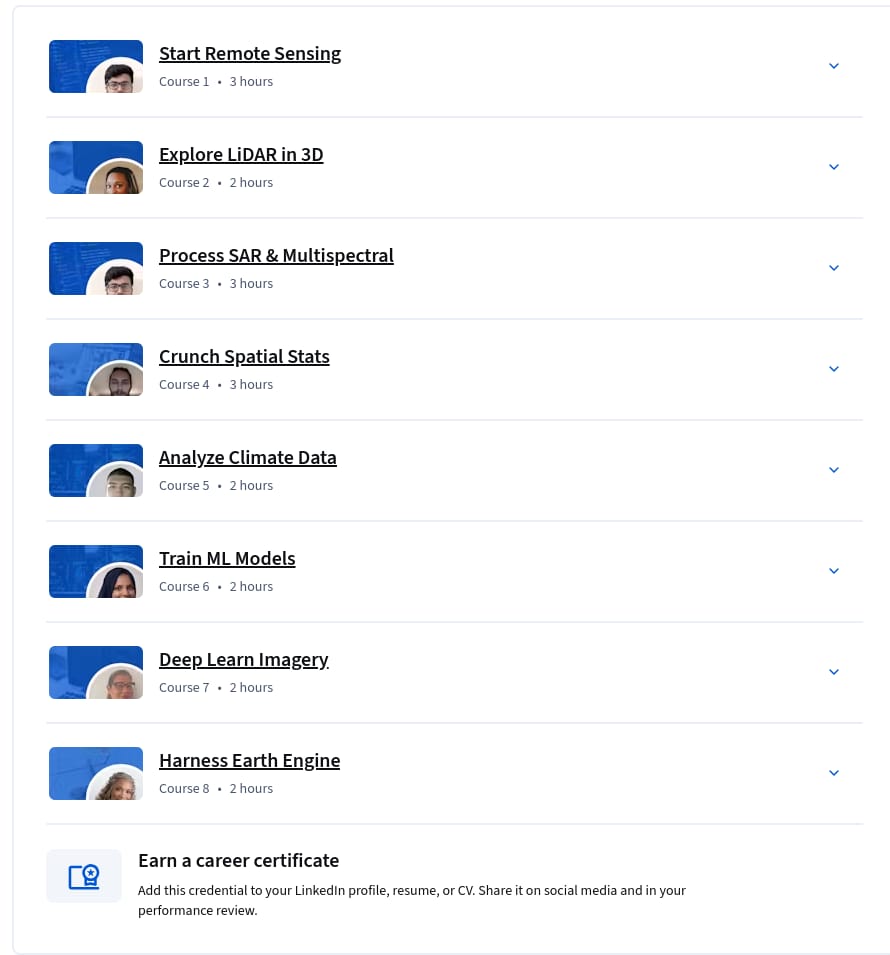Expand the Analyze Climate Data chevron

(x=834, y=470)
